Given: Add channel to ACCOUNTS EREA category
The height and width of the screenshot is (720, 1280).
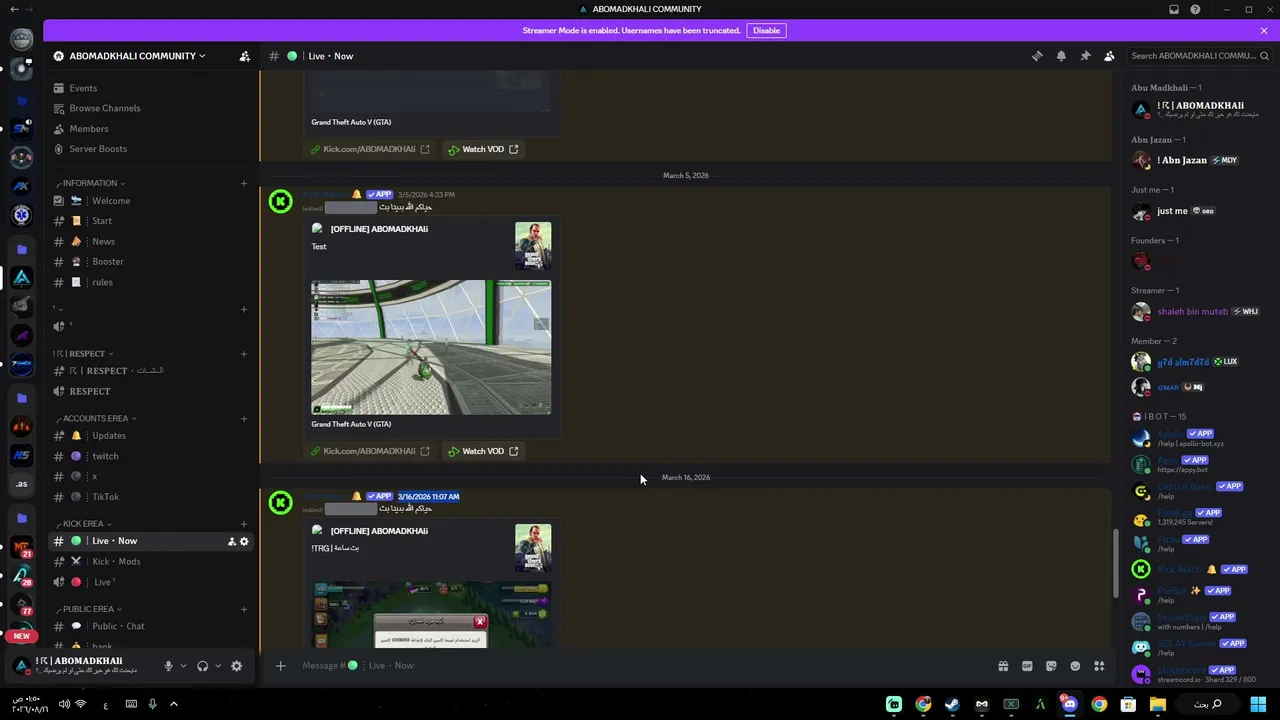Looking at the screenshot, I should (244, 418).
